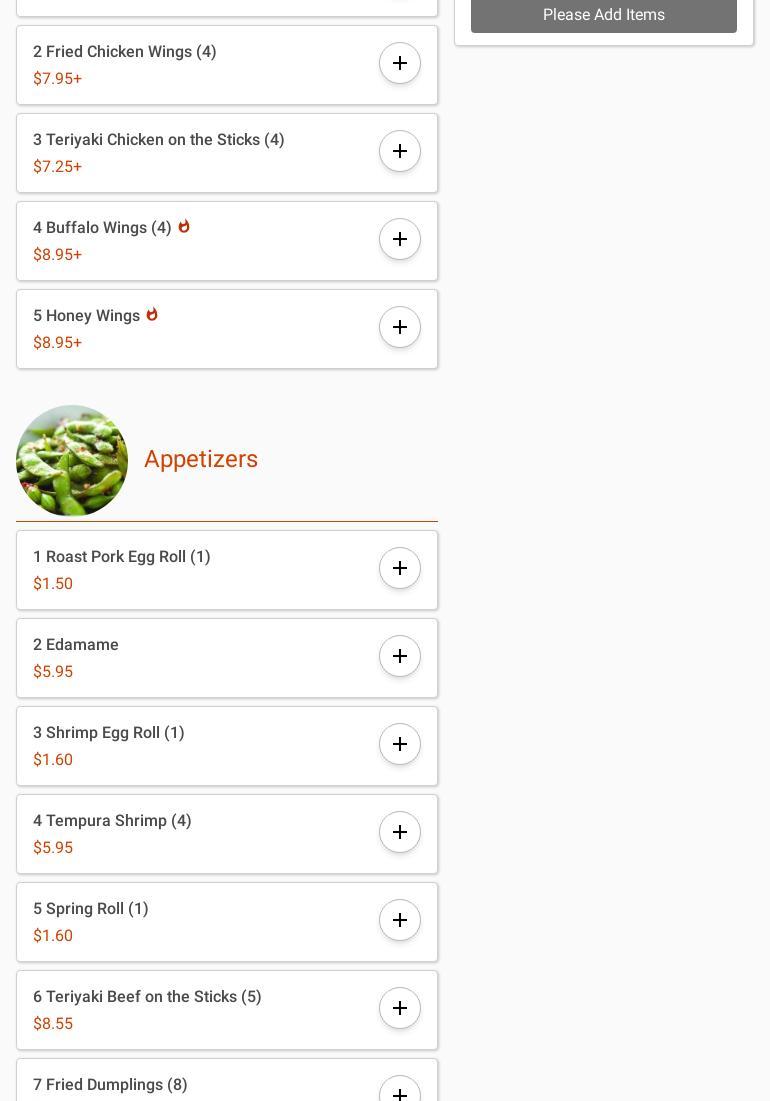Open the Appetizers edamame thumbnail image
The image size is (770, 1101).
[x=72, y=460]
